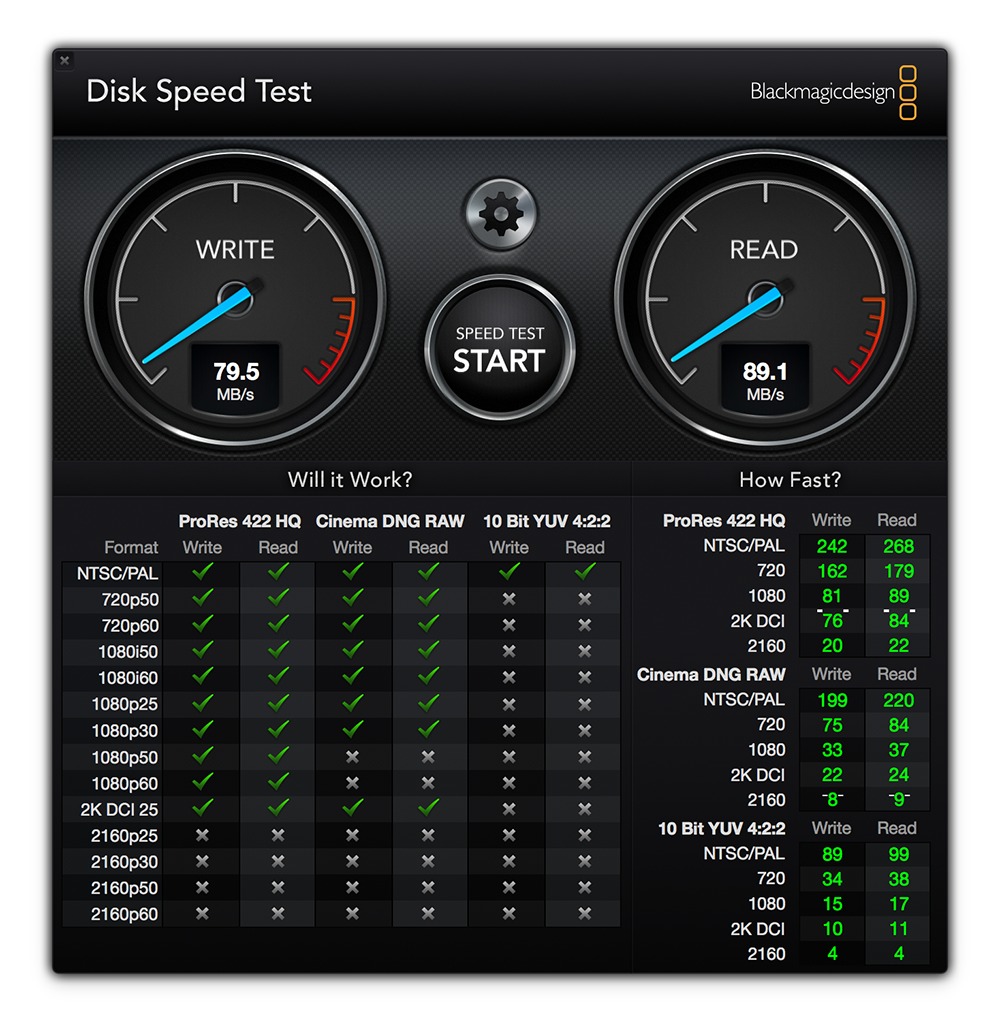Click the WRITE speed gauge
The width and height of the screenshot is (1000, 1031).
point(235,299)
